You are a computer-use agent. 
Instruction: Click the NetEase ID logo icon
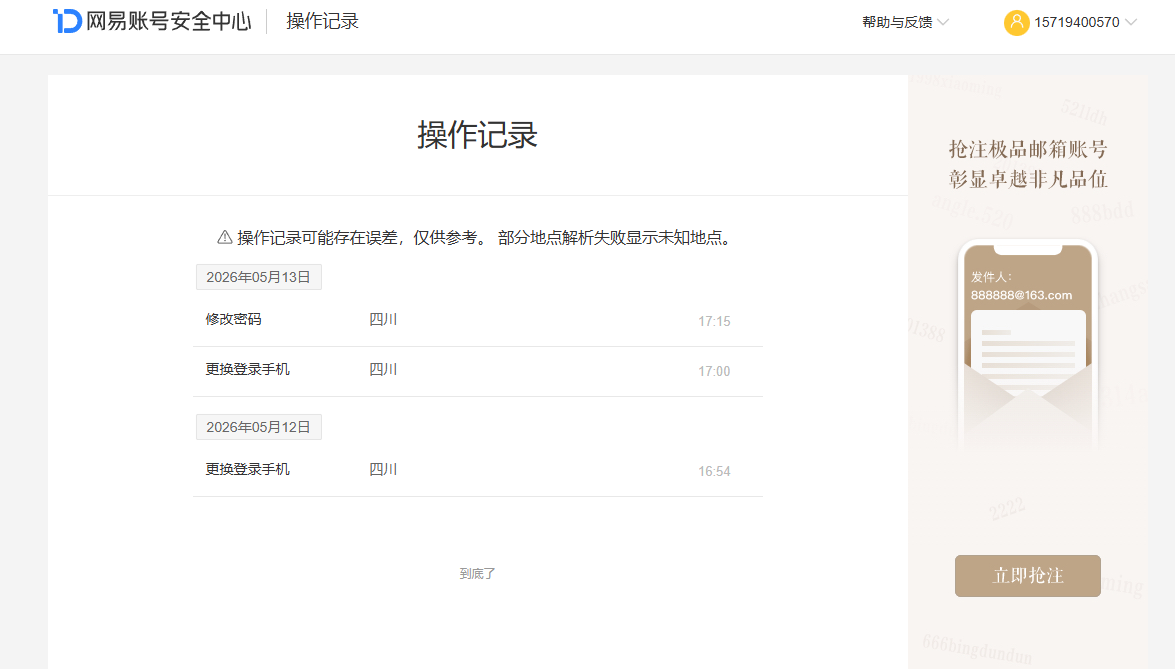(x=67, y=21)
